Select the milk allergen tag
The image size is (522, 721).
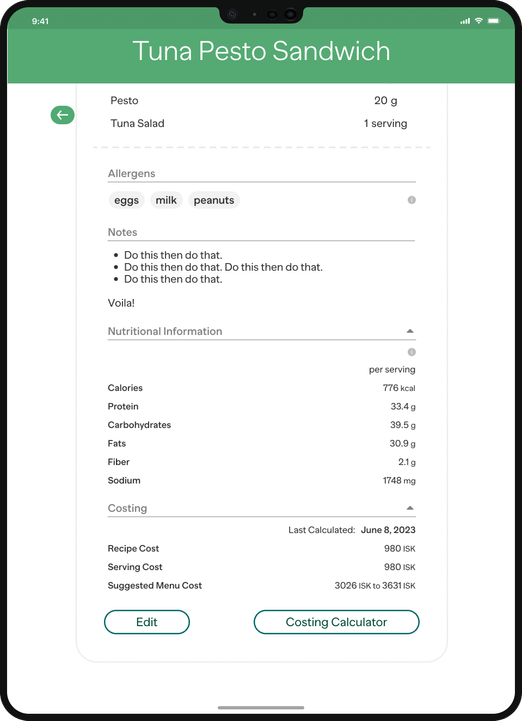pyautogui.click(x=166, y=200)
